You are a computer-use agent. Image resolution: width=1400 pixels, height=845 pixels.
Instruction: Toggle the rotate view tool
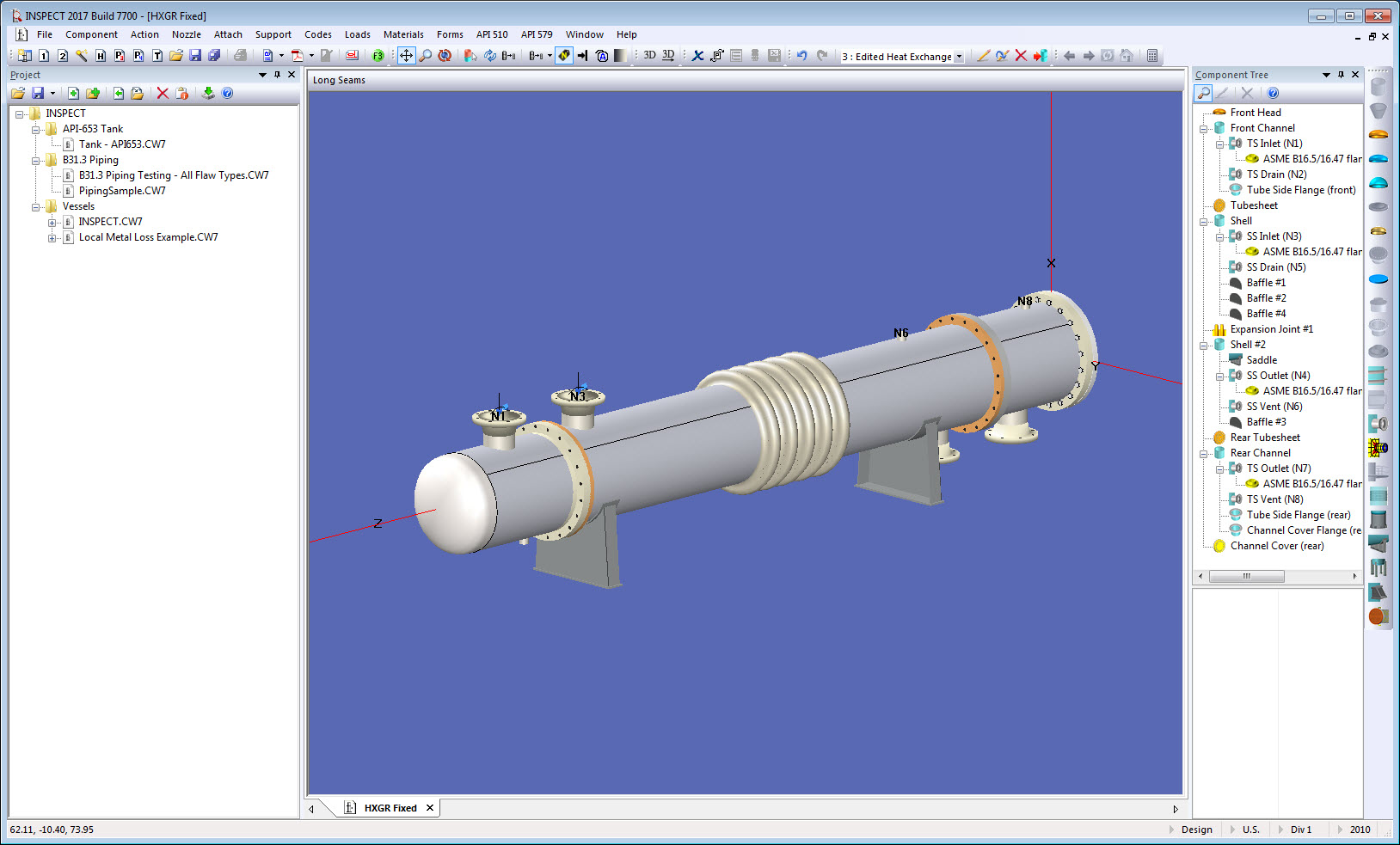coord(445,55)
